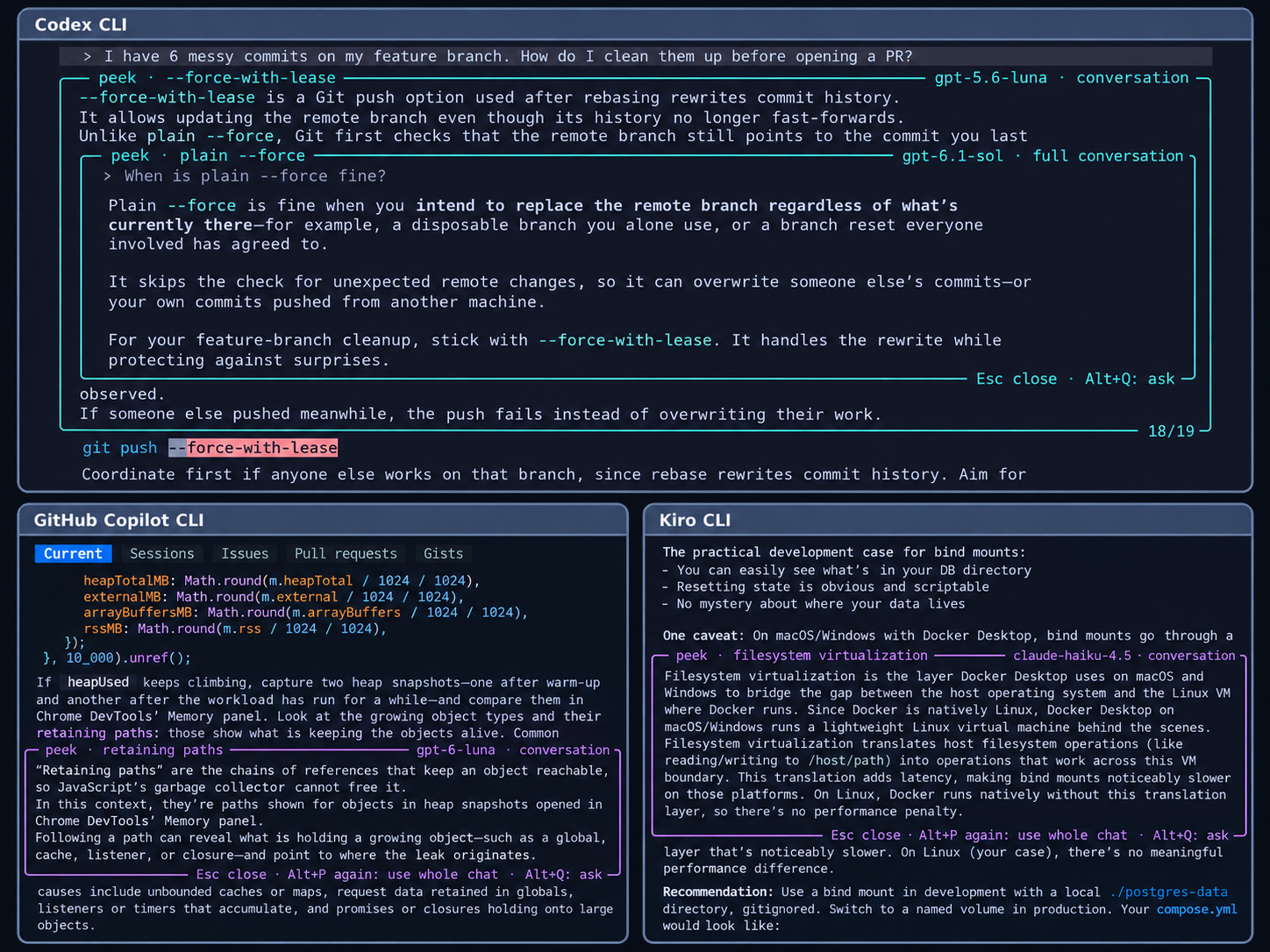Click 'Esc close' in the plain --force peek

(1017, 379)
